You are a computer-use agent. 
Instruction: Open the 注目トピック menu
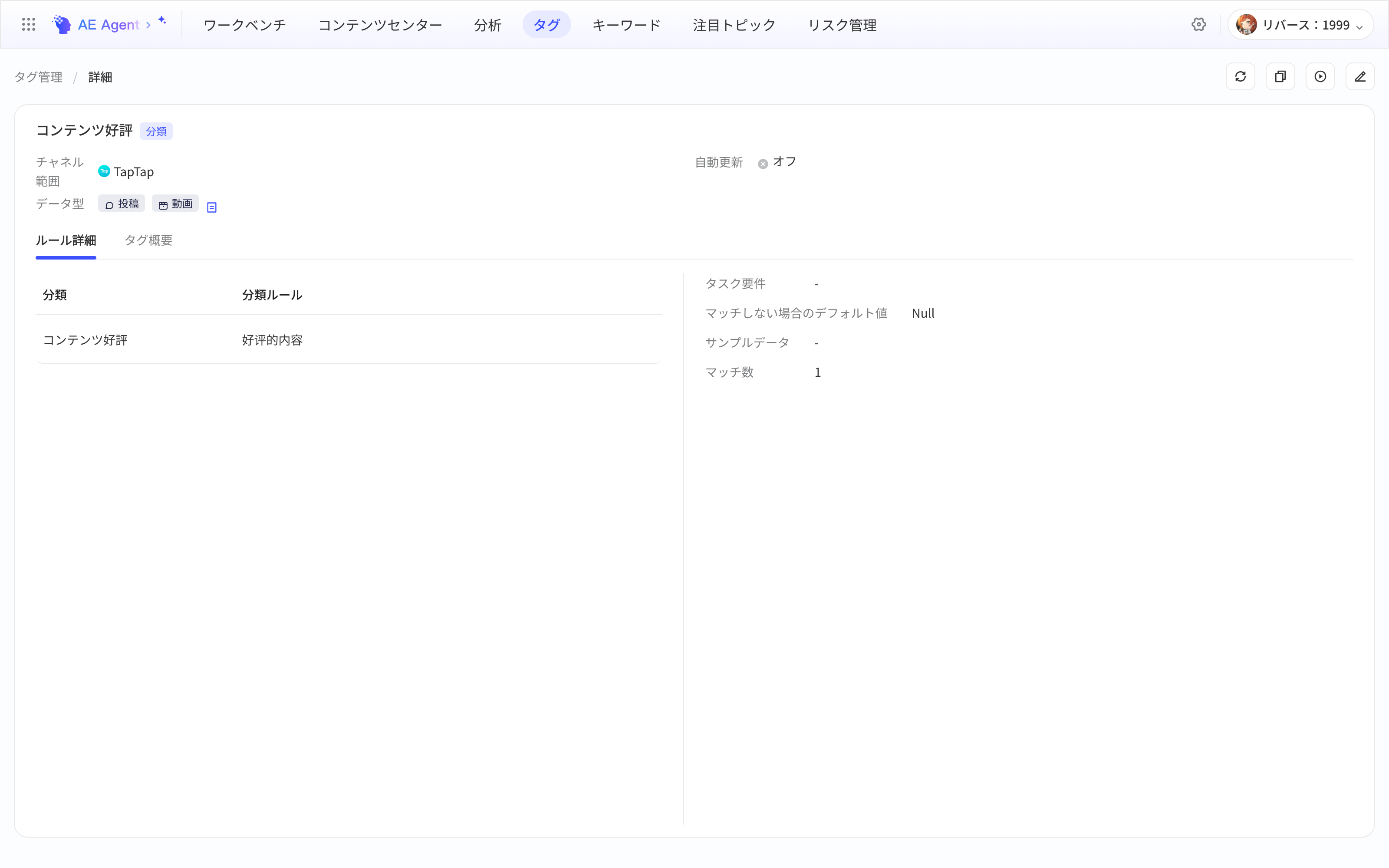[x=734, y=25]
